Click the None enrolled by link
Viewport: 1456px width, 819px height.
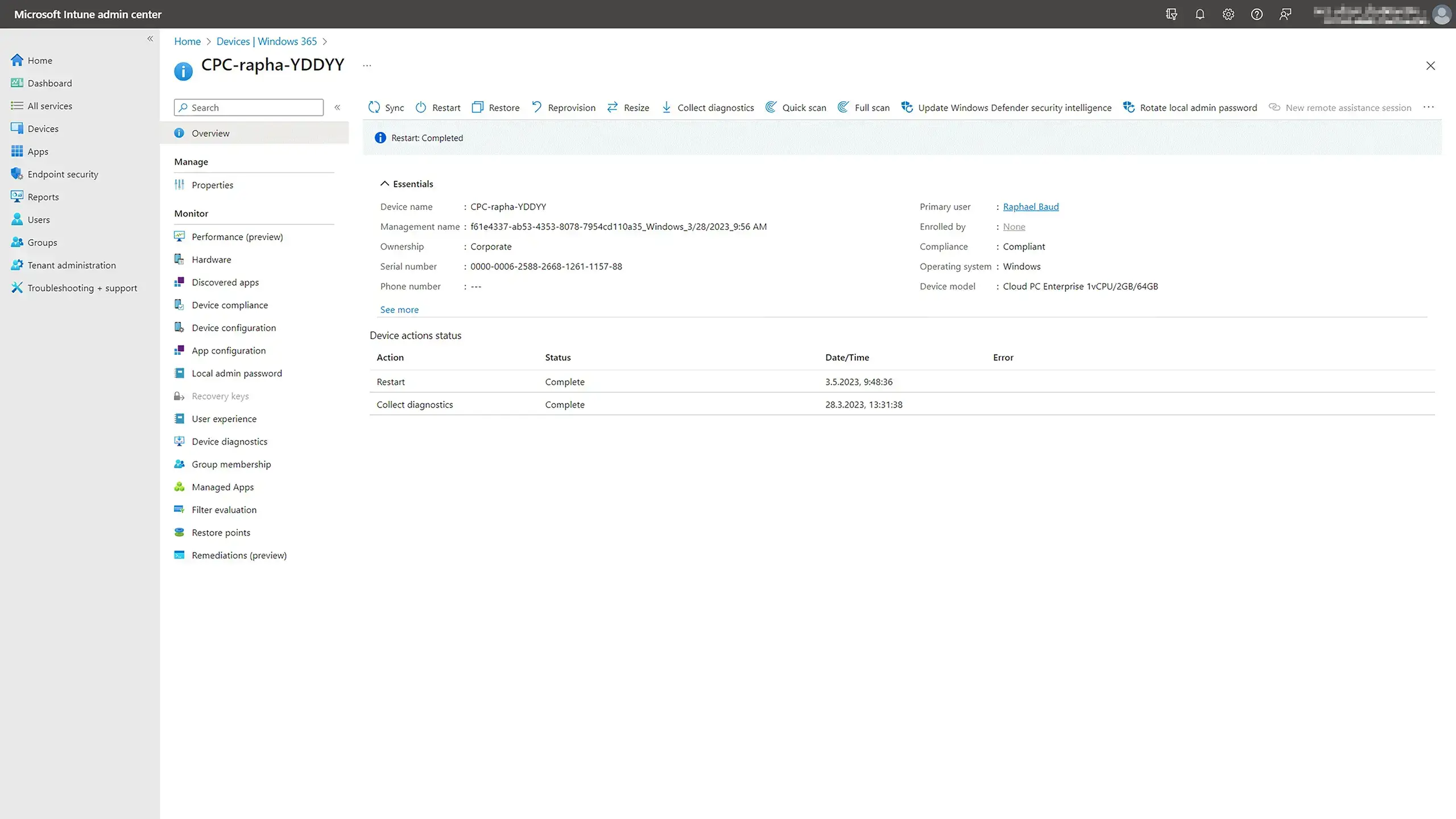point(1014,226)
